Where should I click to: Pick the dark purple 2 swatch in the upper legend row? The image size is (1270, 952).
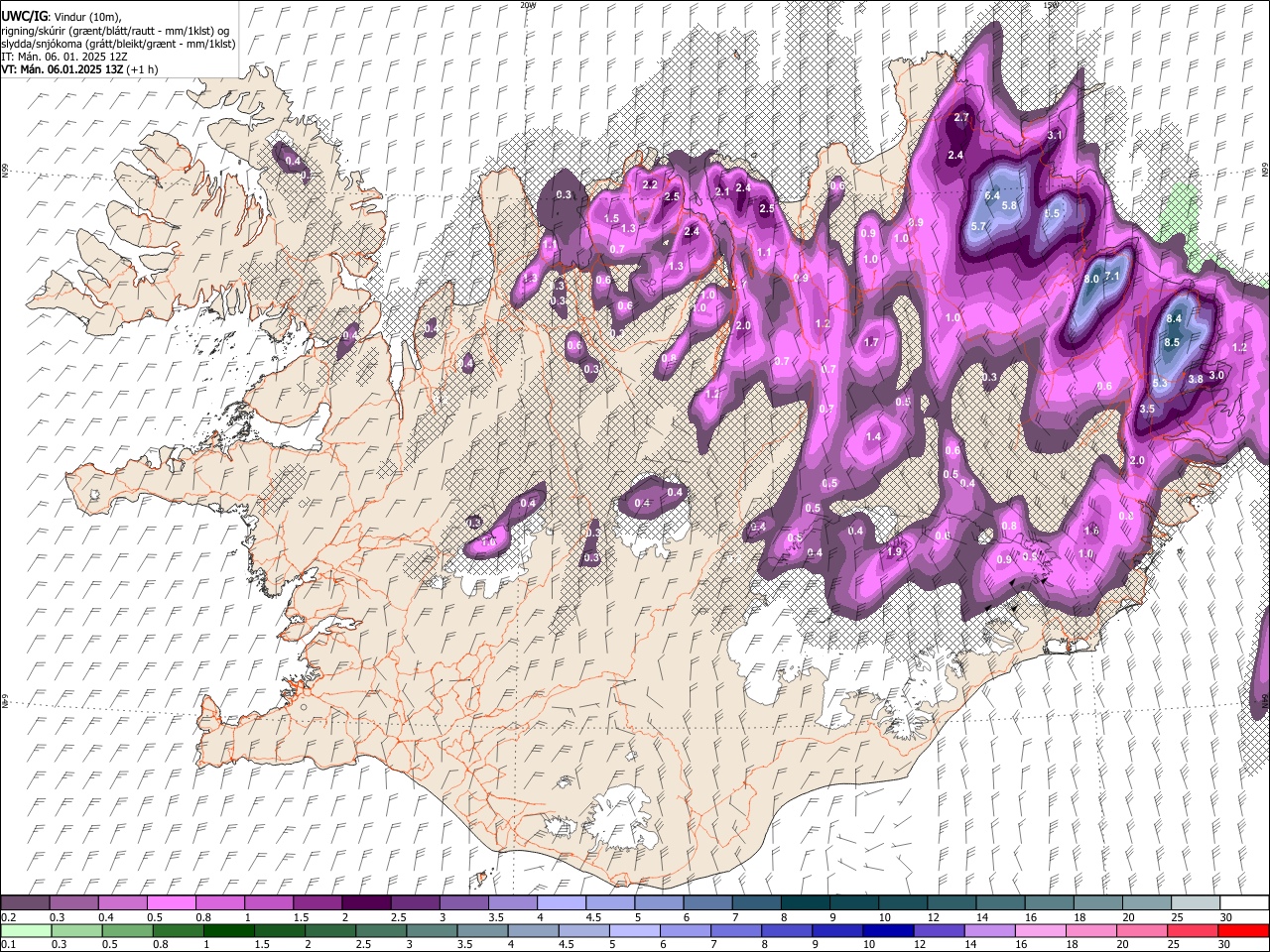pyautogui.click(x=365, y=902)
